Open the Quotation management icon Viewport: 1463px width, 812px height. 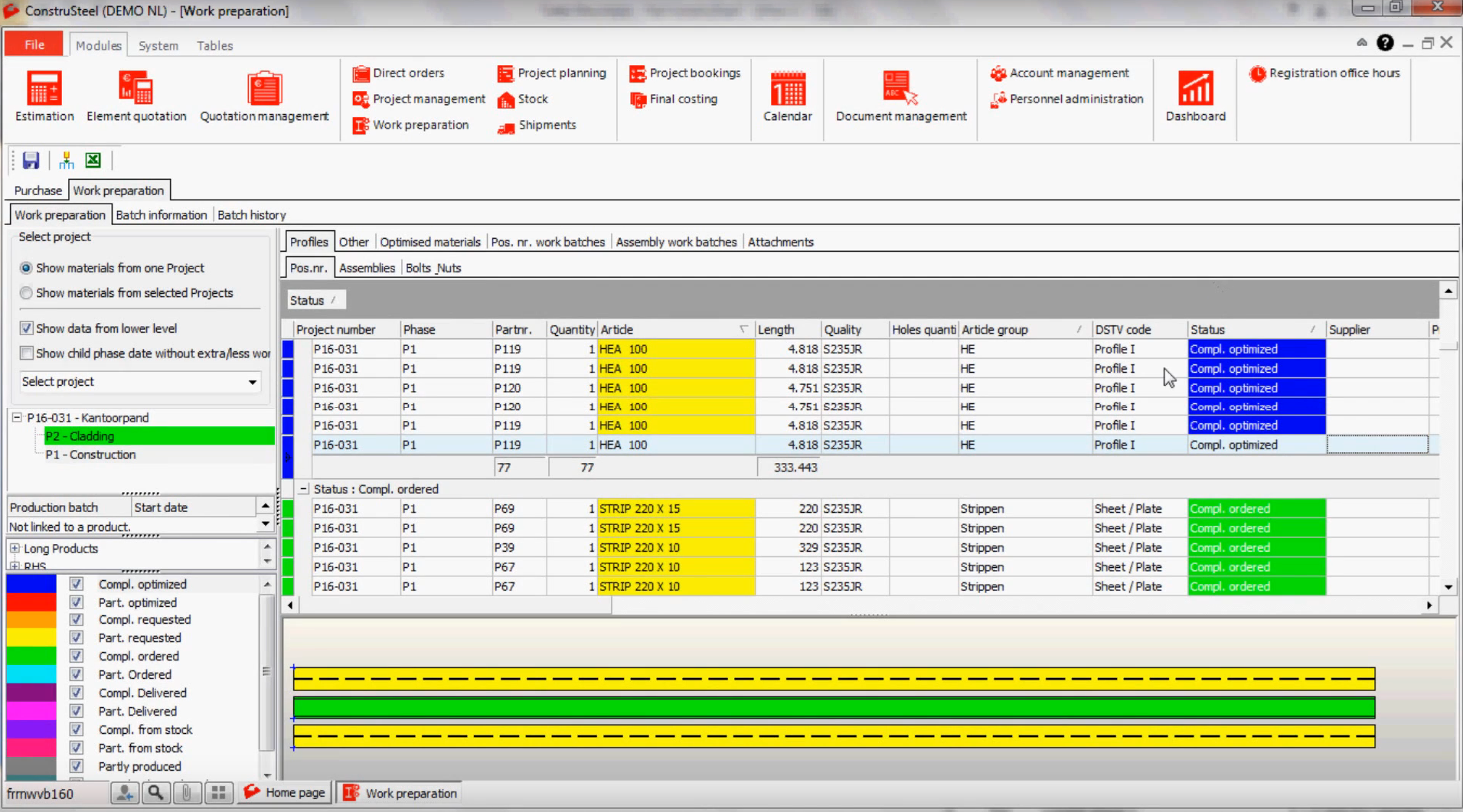tap(264, 89)
